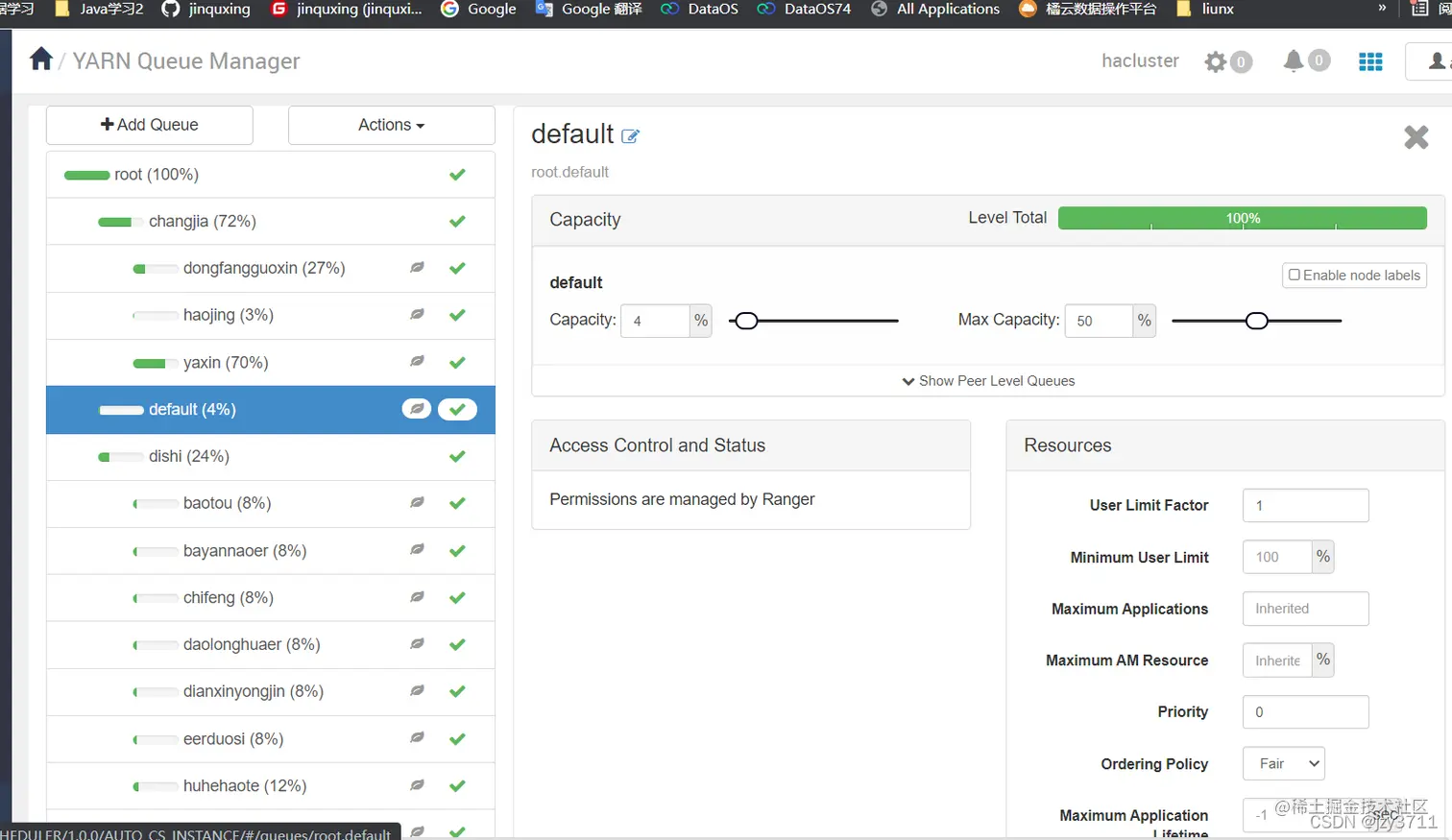Open the YARN Queue Manager breadcrumb
The height and width of the screenshot is (840, 1452).
click(186, 61)
